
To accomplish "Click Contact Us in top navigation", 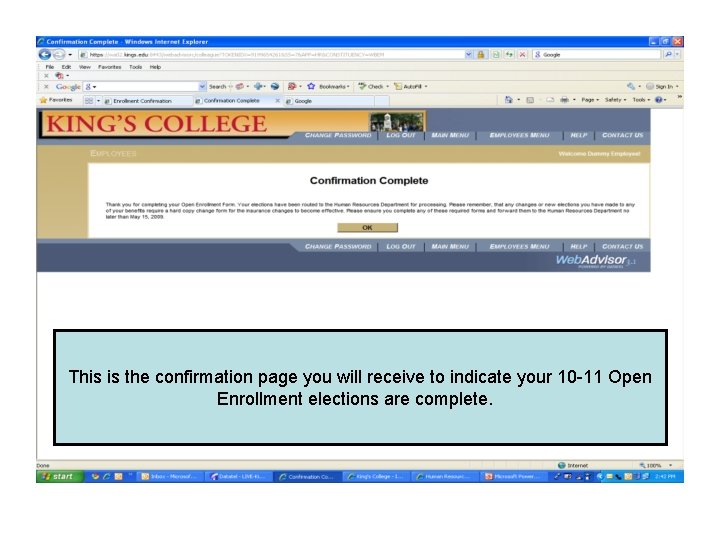I will pyautogui.click(x=623, y=135).
